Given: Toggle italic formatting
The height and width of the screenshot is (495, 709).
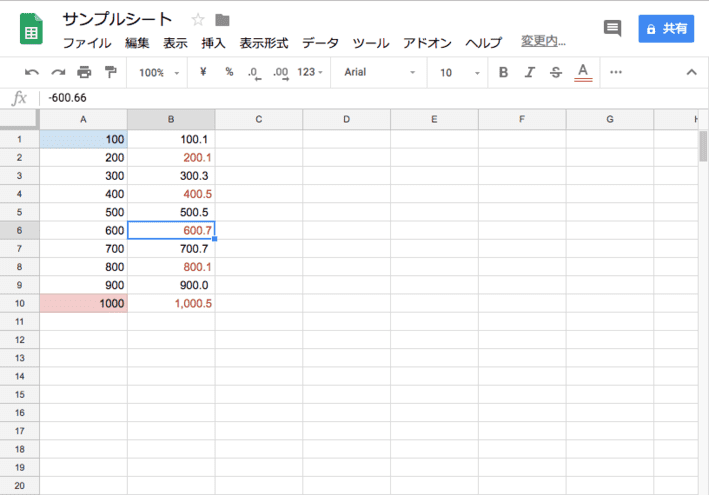Looking at the screenshot, I should 529,72.
